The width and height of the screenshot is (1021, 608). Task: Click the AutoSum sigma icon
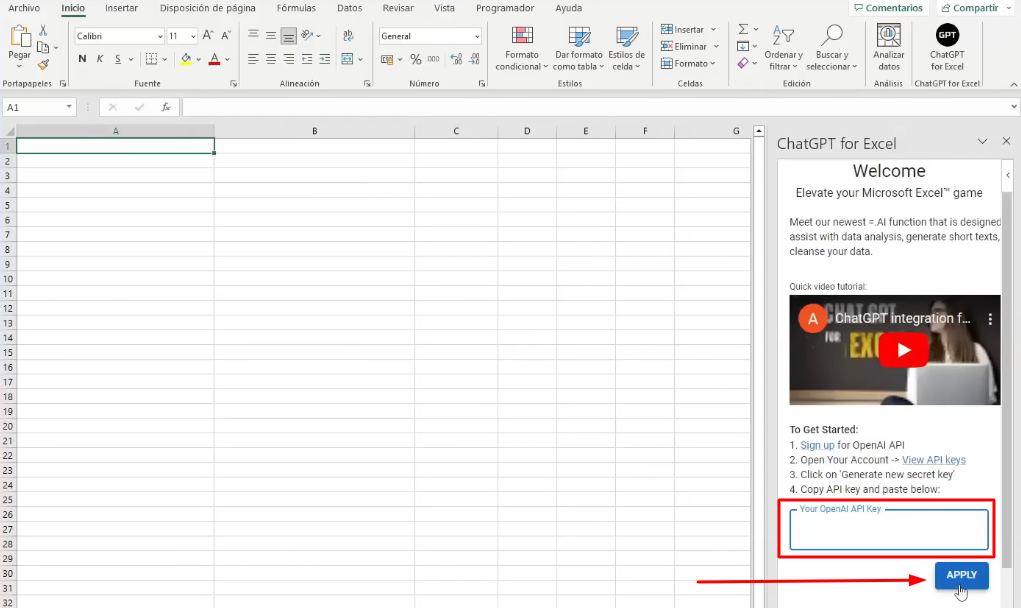(x=743, y=29)
